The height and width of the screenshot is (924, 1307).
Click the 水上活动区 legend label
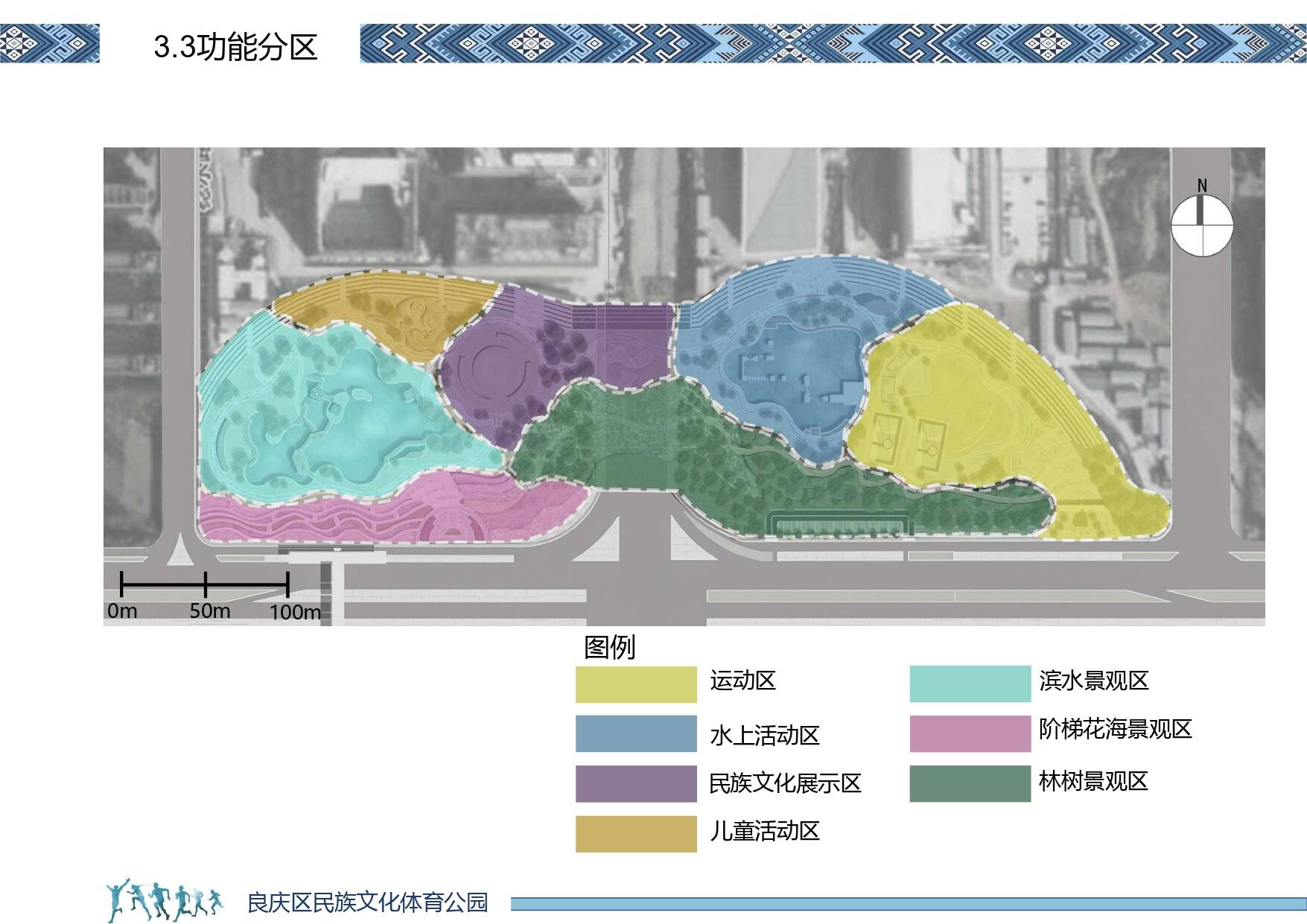tap(764, 736)
